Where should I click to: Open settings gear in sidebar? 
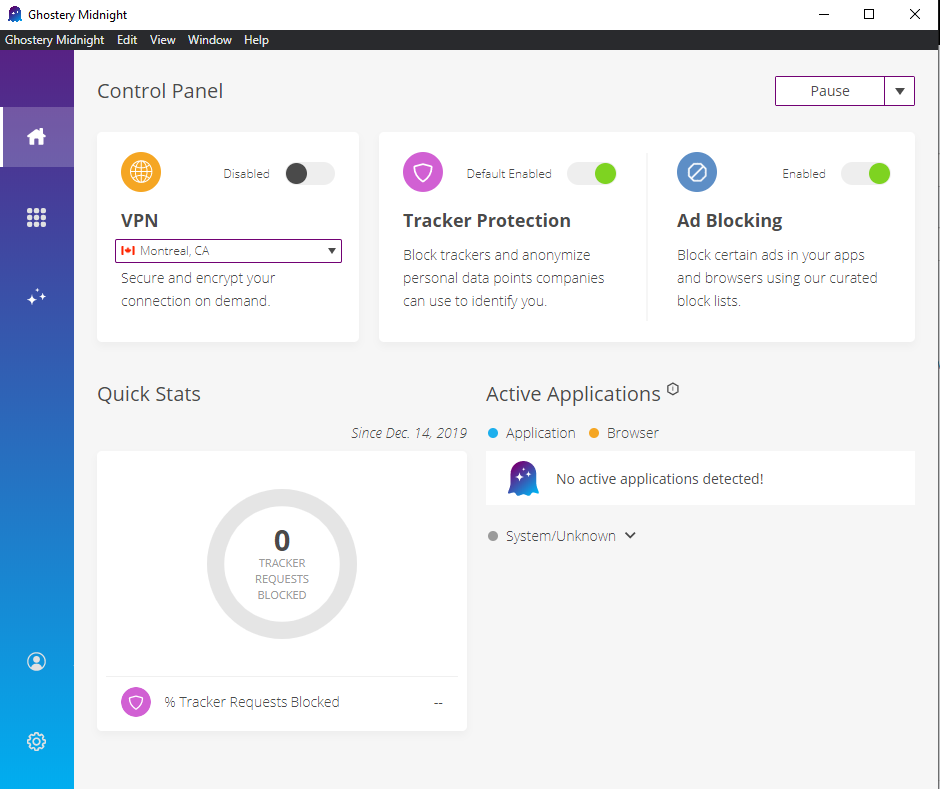point(37,741)
